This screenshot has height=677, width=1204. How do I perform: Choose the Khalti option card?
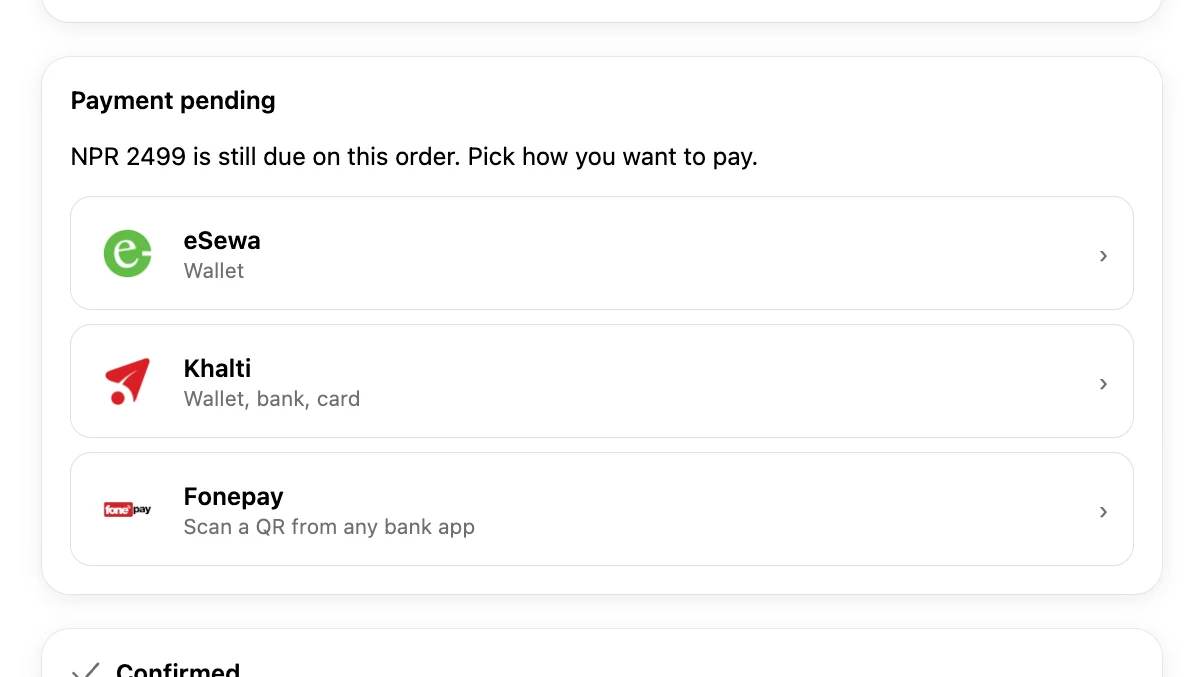(x=602, y=381)
